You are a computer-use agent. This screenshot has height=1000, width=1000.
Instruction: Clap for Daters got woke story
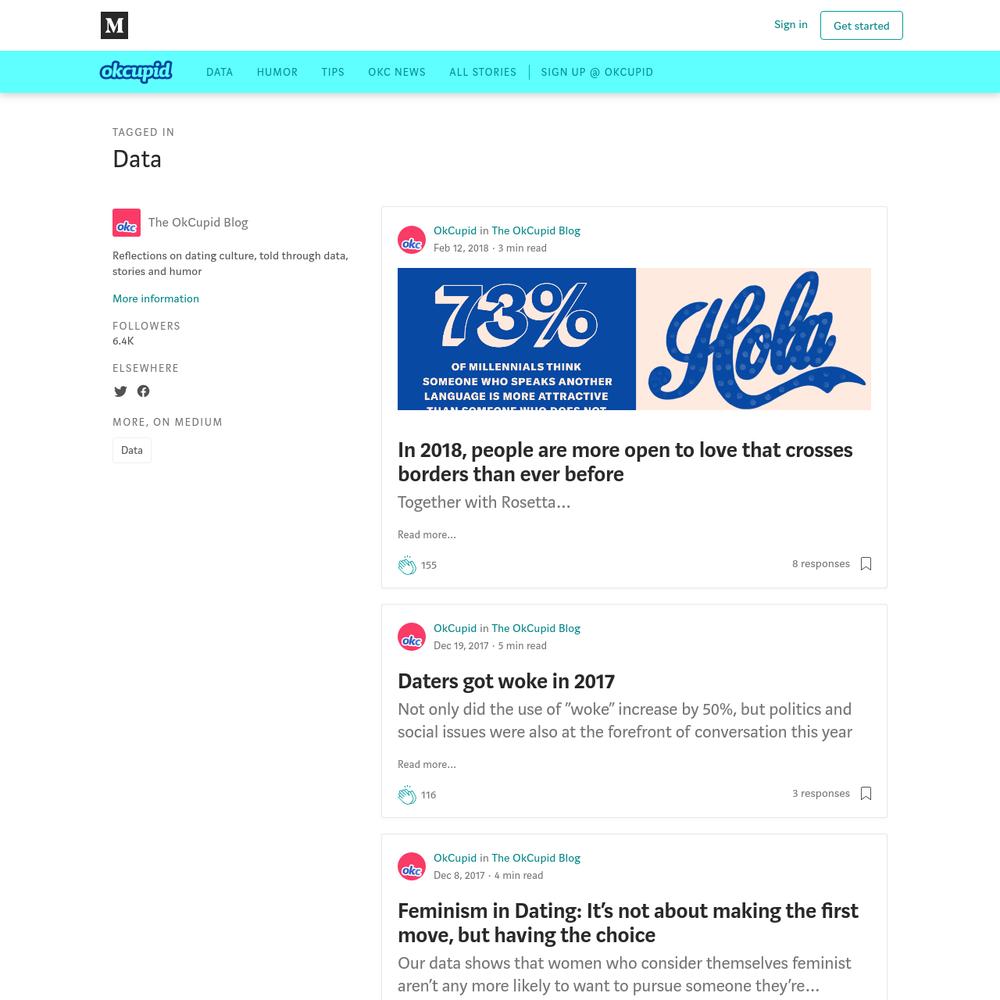click(407, 794)
